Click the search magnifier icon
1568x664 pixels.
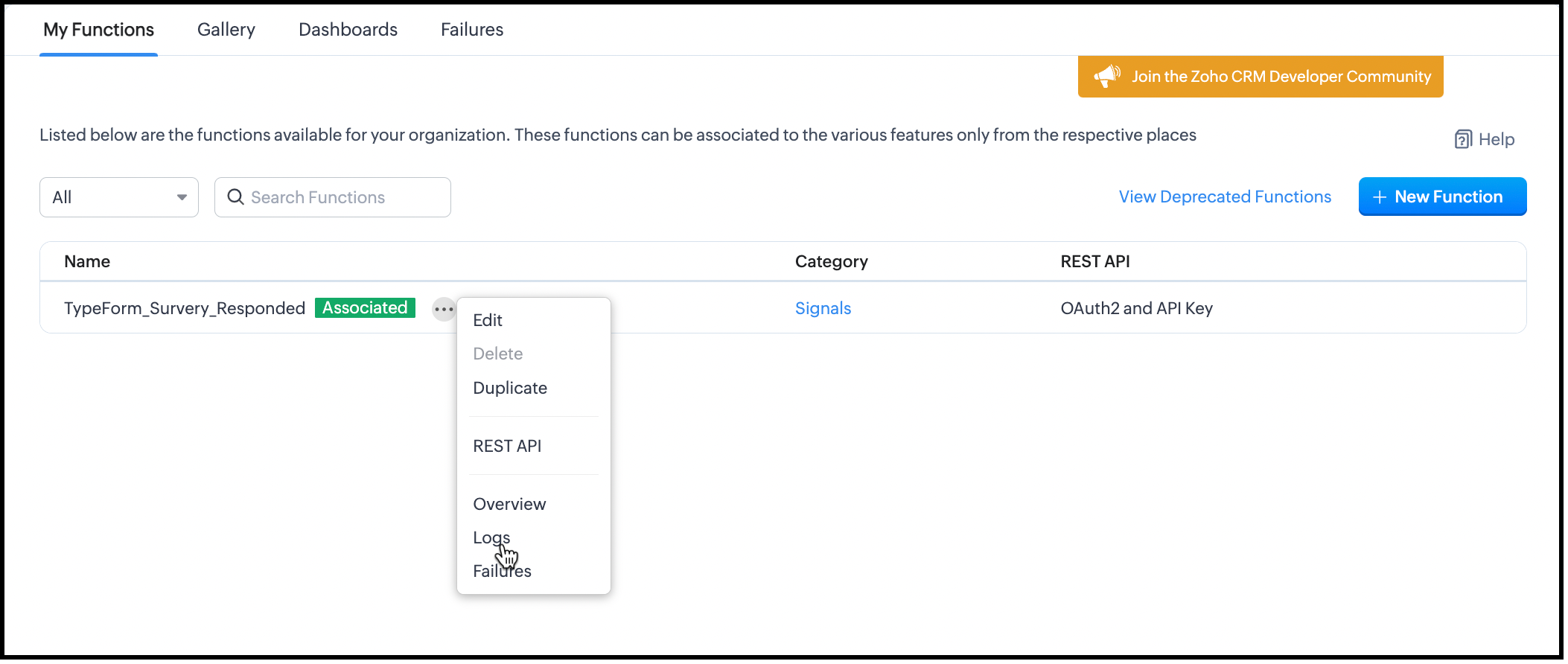tap(235, 197)
